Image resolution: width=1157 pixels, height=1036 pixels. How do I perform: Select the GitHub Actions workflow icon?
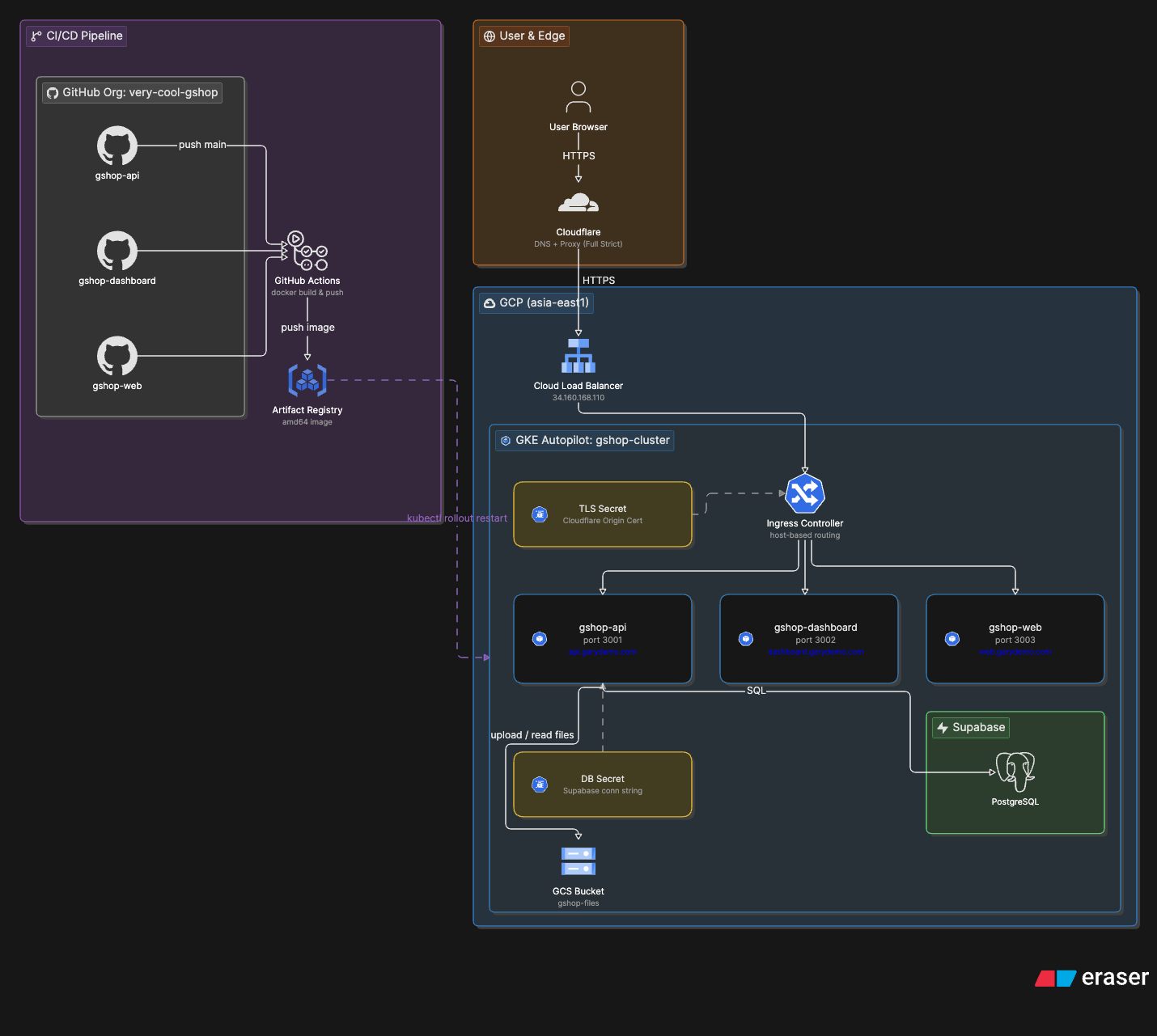point(307,251)
